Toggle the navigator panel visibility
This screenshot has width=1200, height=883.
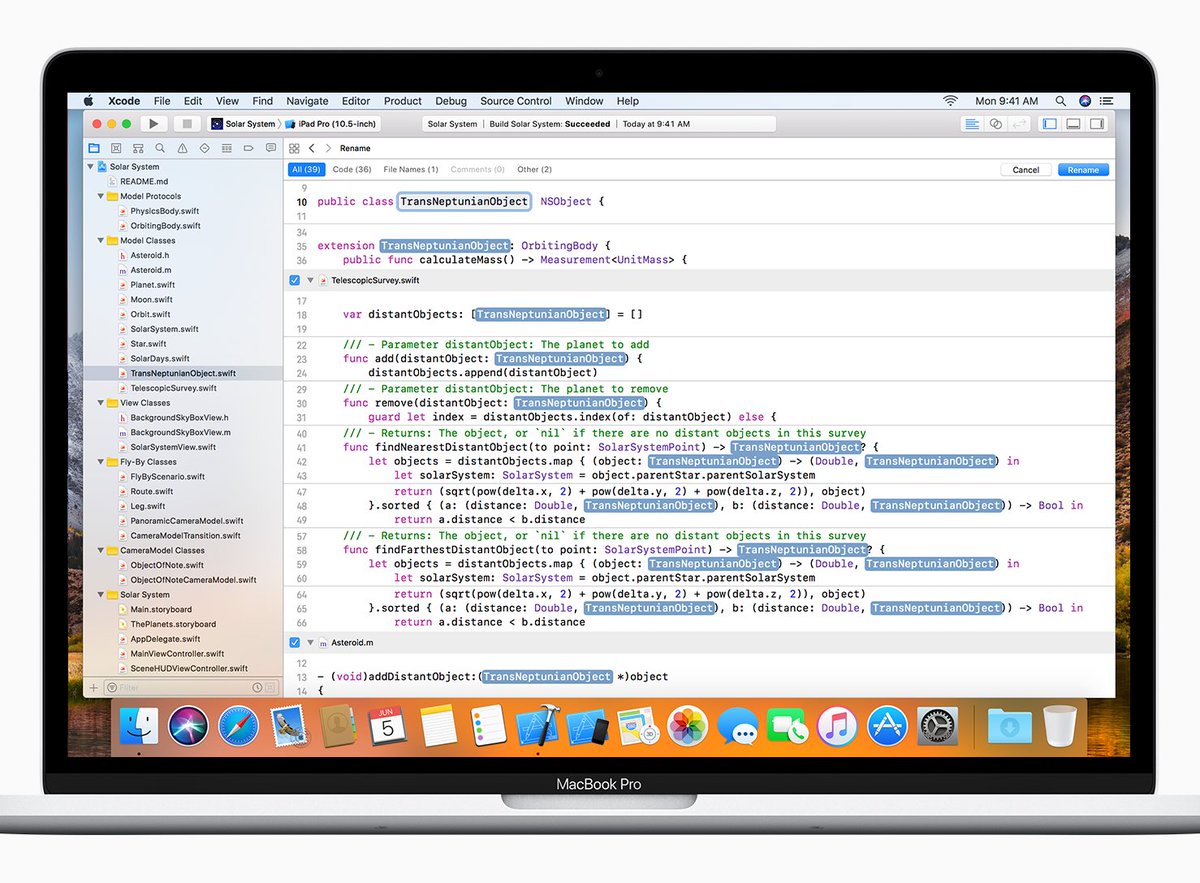click(x=1049, y=124)
